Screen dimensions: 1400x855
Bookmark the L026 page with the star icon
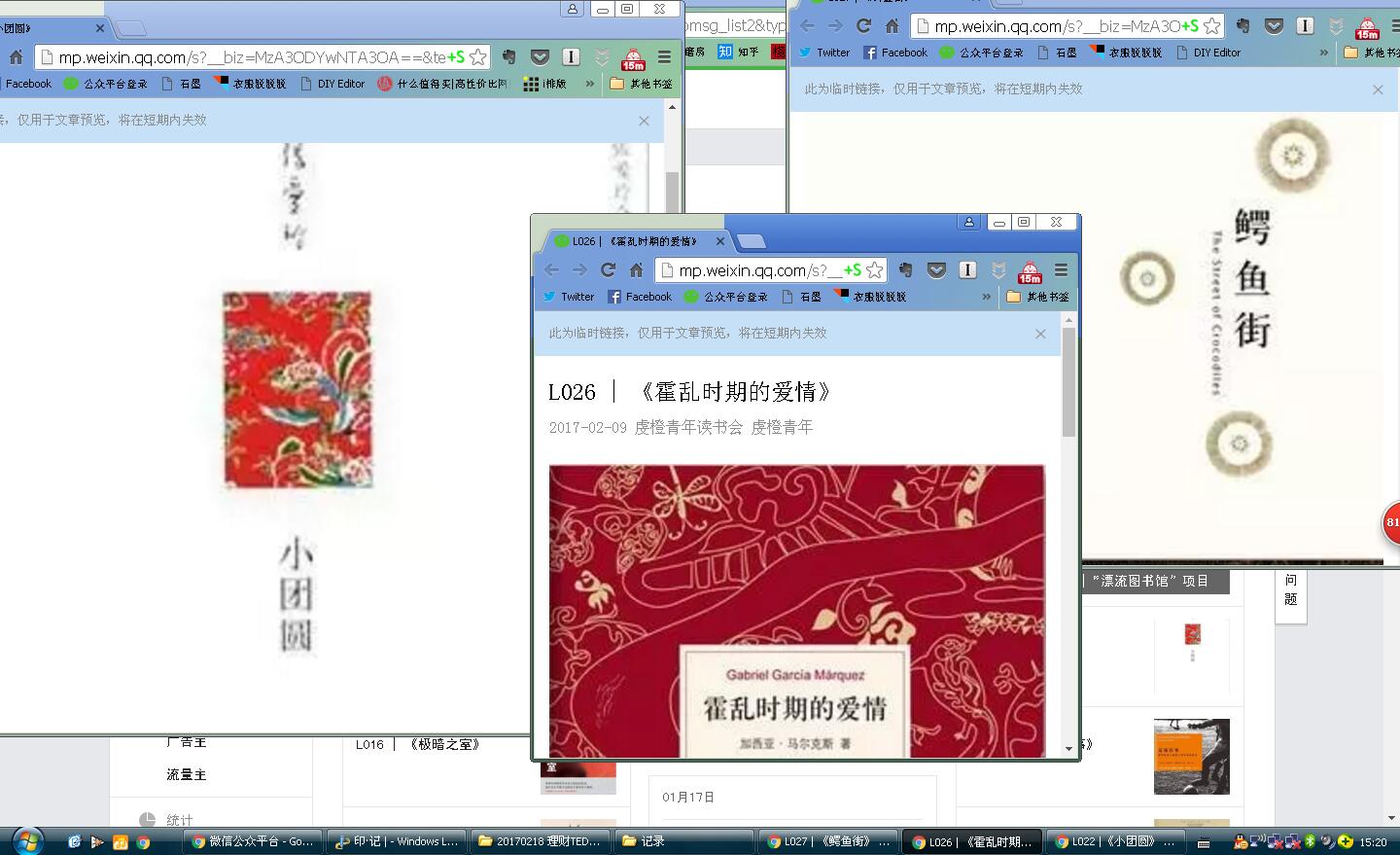pos(875,270)
